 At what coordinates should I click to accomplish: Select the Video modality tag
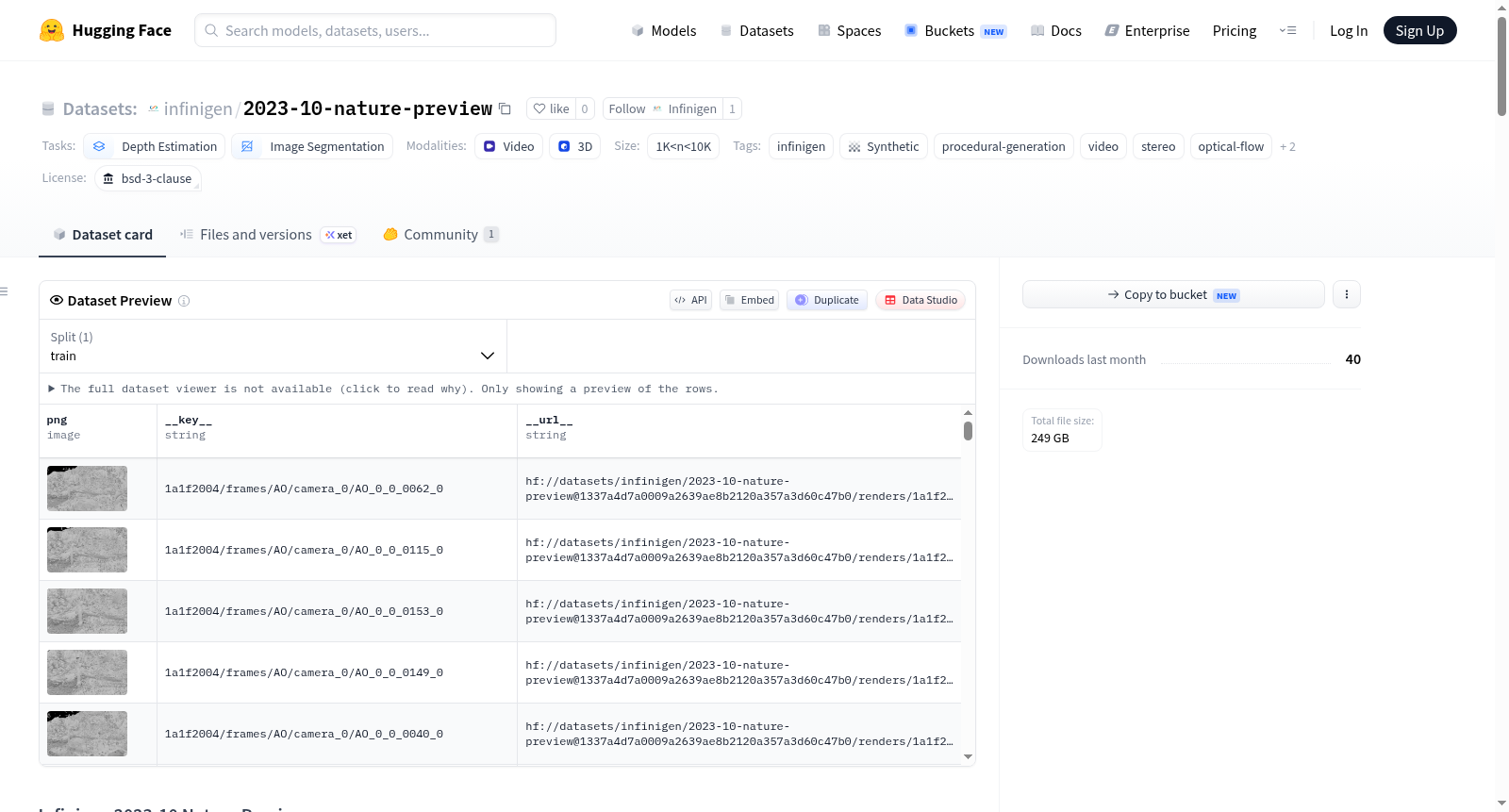[508, 146]
